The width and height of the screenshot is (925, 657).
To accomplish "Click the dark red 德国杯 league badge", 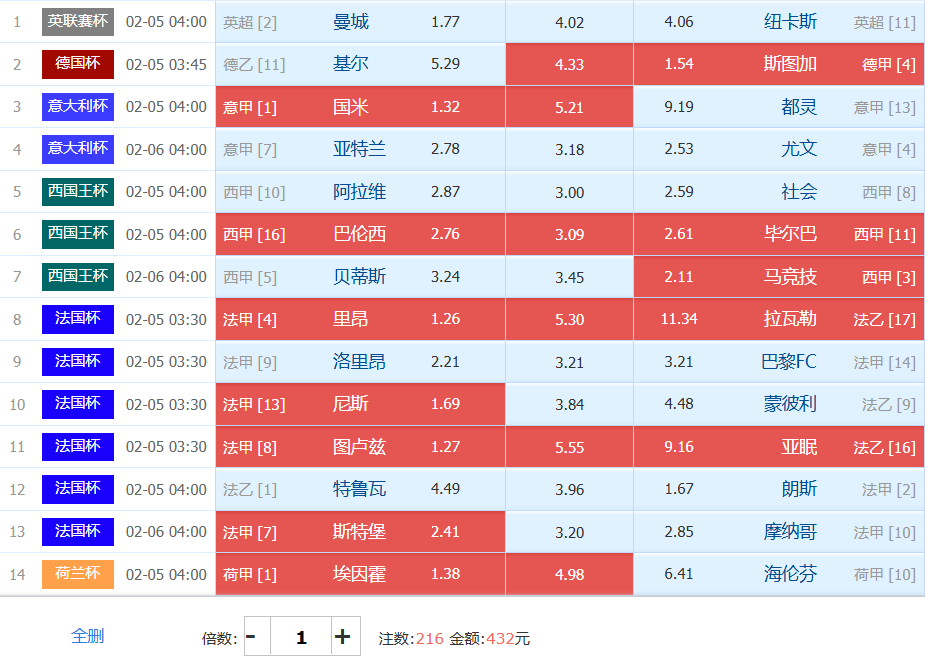I will [78, 64].
